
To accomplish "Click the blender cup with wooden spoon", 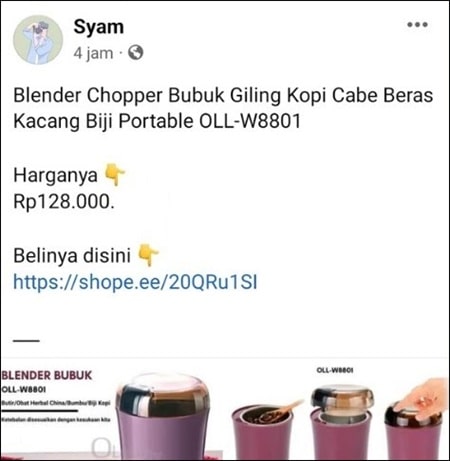I will coord(265,430).
